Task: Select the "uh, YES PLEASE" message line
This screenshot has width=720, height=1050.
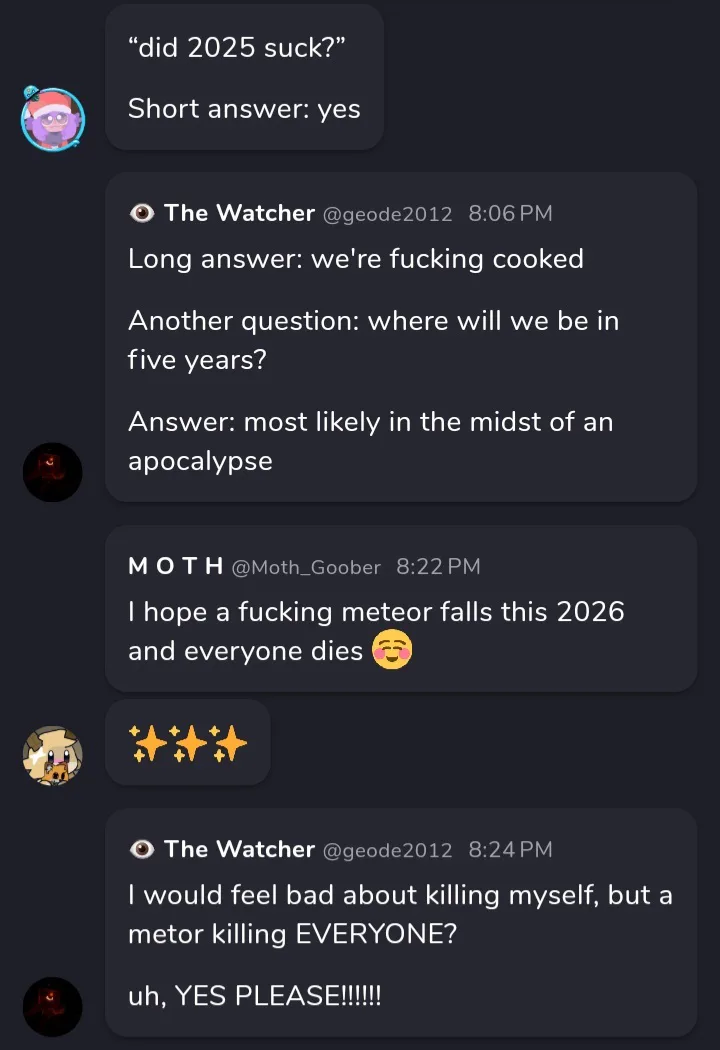Action: 254,996
